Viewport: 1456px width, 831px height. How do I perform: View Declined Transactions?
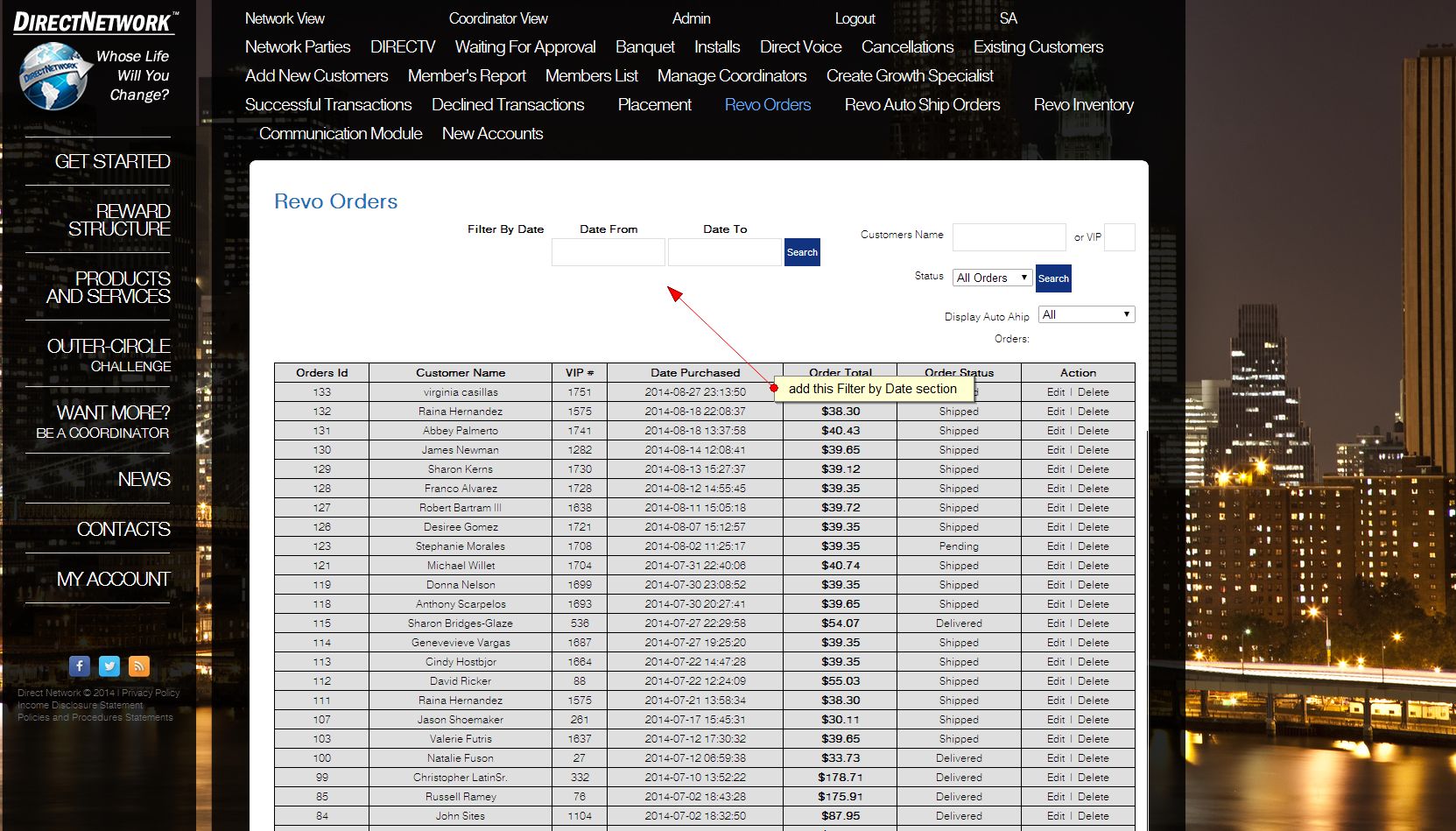(508, 105)
